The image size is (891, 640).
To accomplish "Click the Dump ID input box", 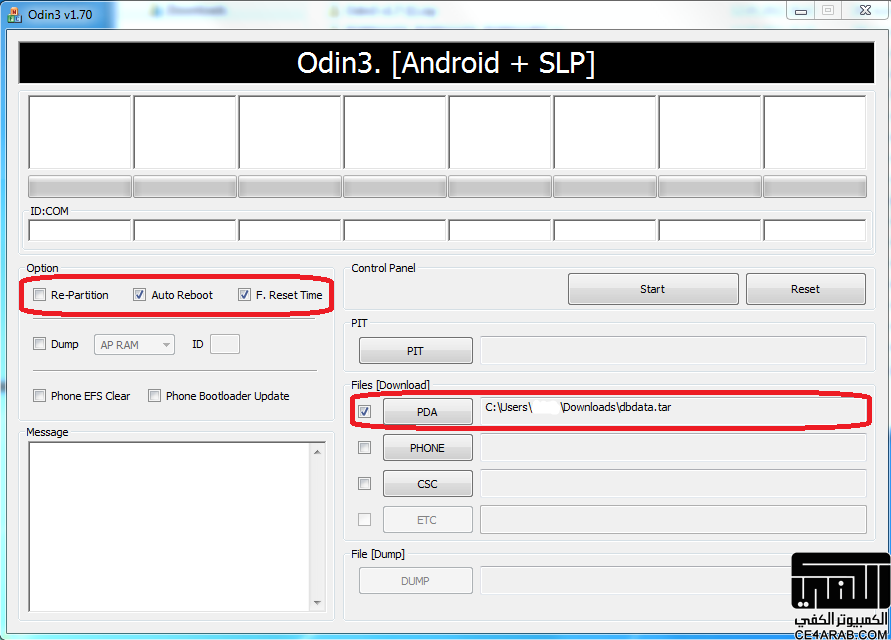I will click(224, 344).
